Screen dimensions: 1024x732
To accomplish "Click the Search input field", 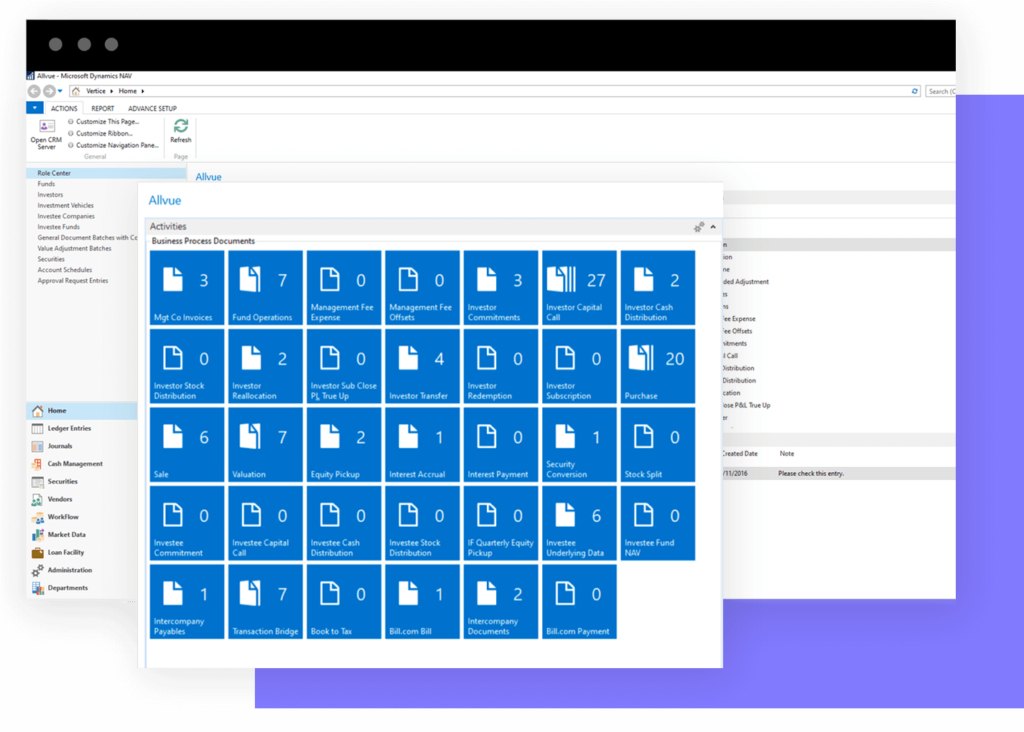I will click(940, 91).
